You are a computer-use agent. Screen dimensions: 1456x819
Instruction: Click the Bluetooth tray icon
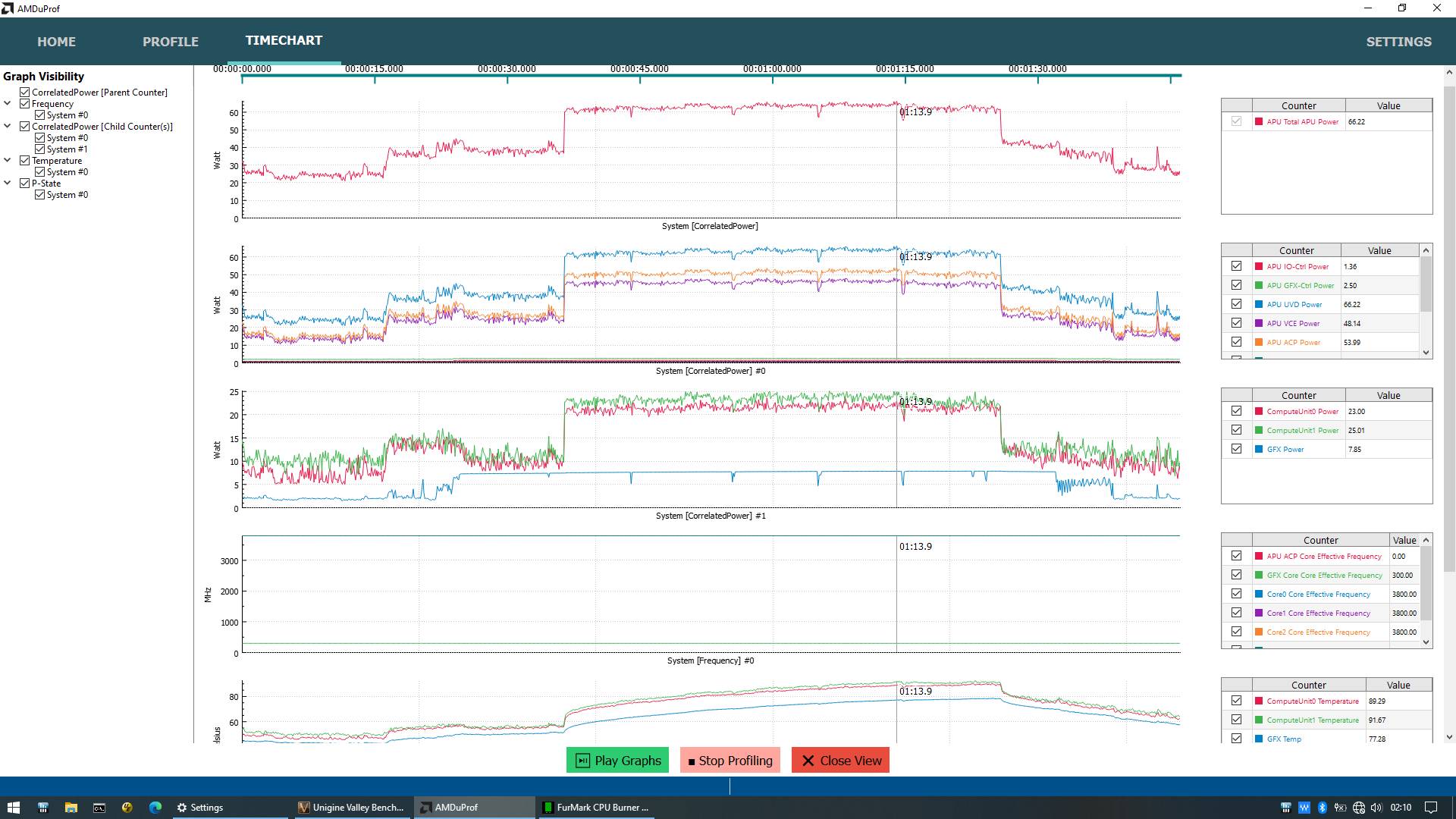(1322, 808)
